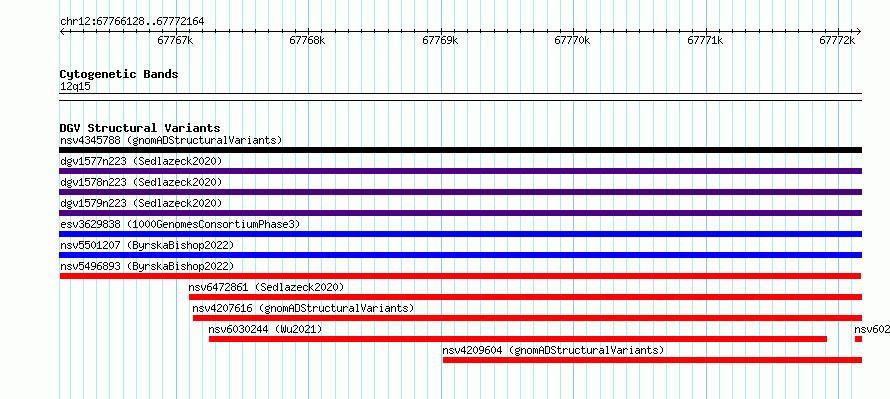
Task: Click the red nsv5496893 variant bar
Action: [x=460, y=276]
